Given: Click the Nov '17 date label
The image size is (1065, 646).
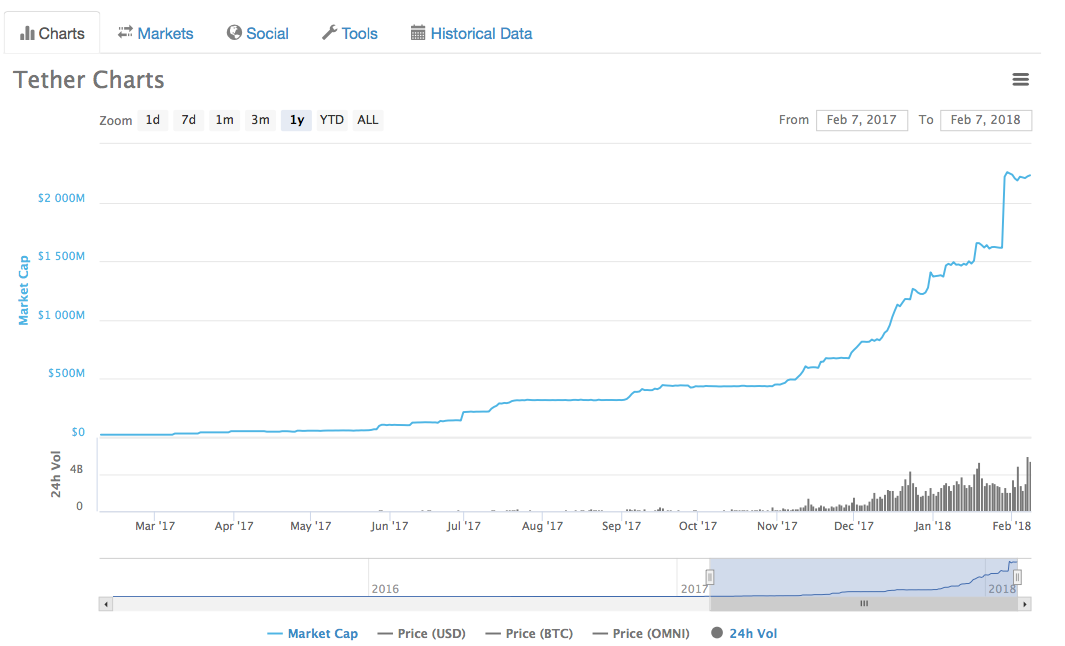Looking at the screenshot, I should tap(777, 526).
